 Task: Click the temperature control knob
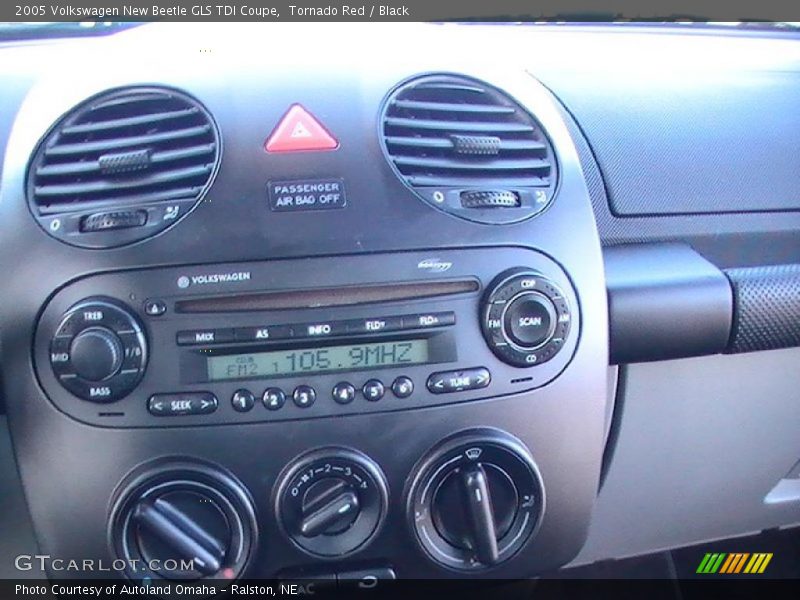pos(183,524)
